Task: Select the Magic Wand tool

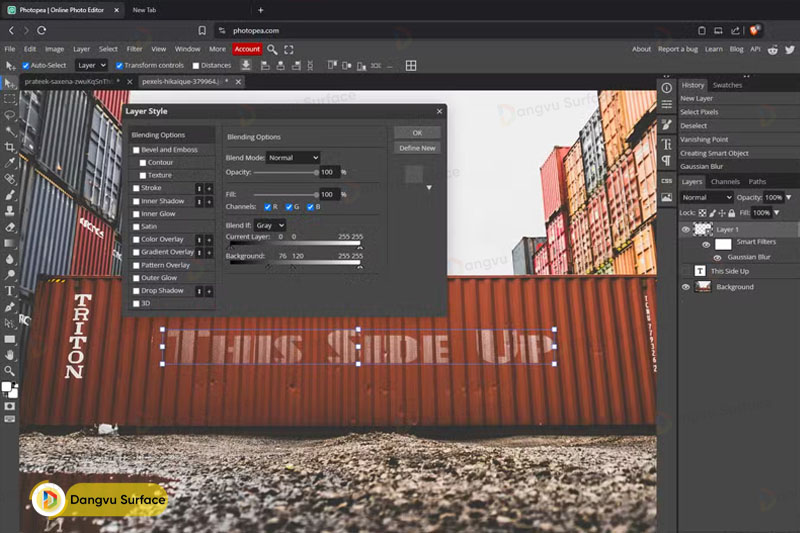Action: pyautogui.click(x=10, y=131)
